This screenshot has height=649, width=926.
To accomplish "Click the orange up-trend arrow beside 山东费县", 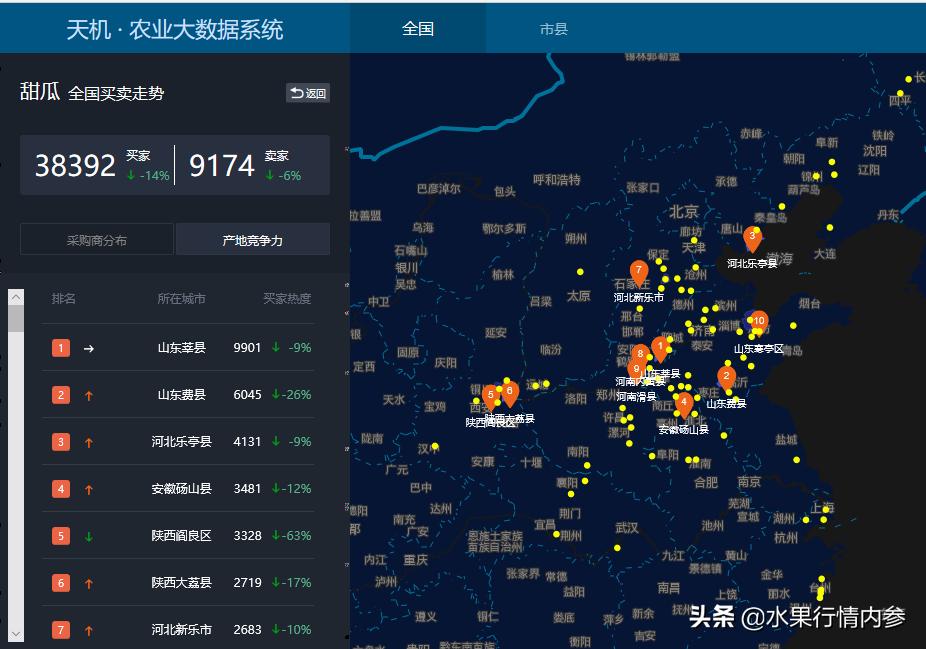I will point(86,394).
